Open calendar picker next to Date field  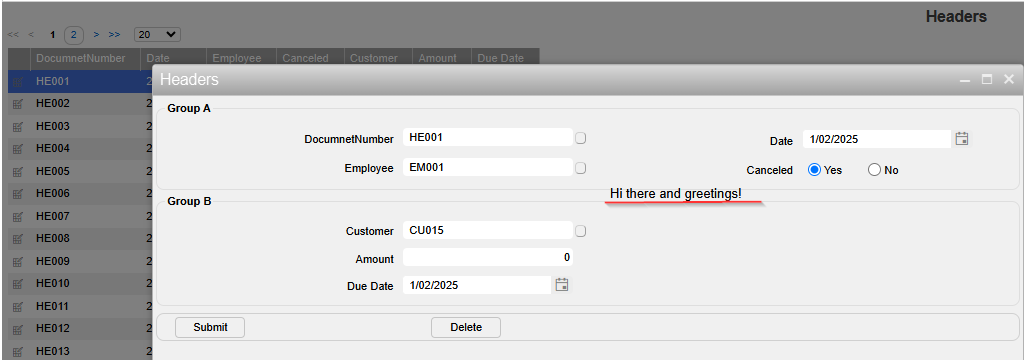[x=961, y=139]
